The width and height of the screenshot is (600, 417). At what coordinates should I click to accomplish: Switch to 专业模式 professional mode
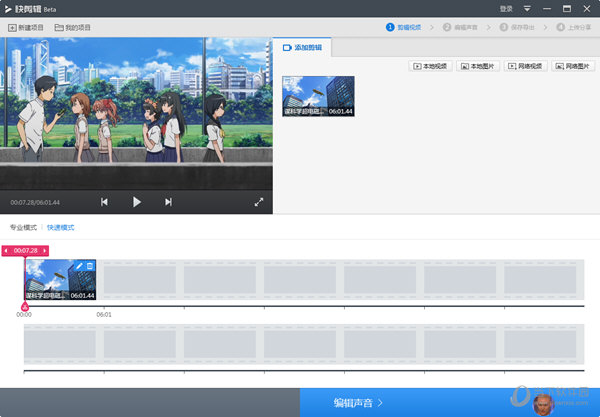(23, 228)
